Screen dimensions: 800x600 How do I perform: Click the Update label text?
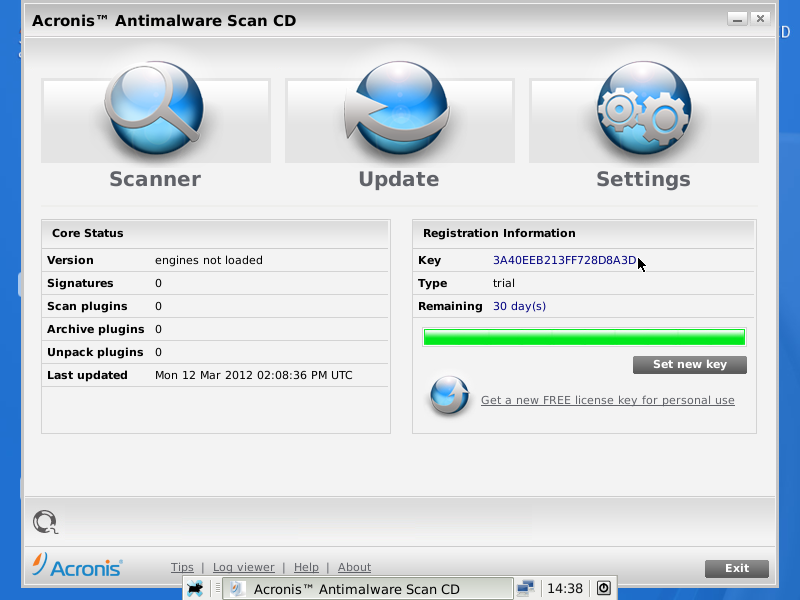(x=398, y=179)
